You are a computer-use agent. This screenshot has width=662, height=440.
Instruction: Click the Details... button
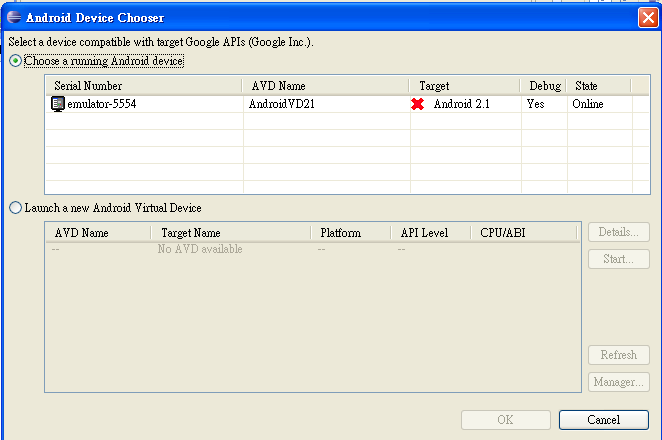pos(619,232)
